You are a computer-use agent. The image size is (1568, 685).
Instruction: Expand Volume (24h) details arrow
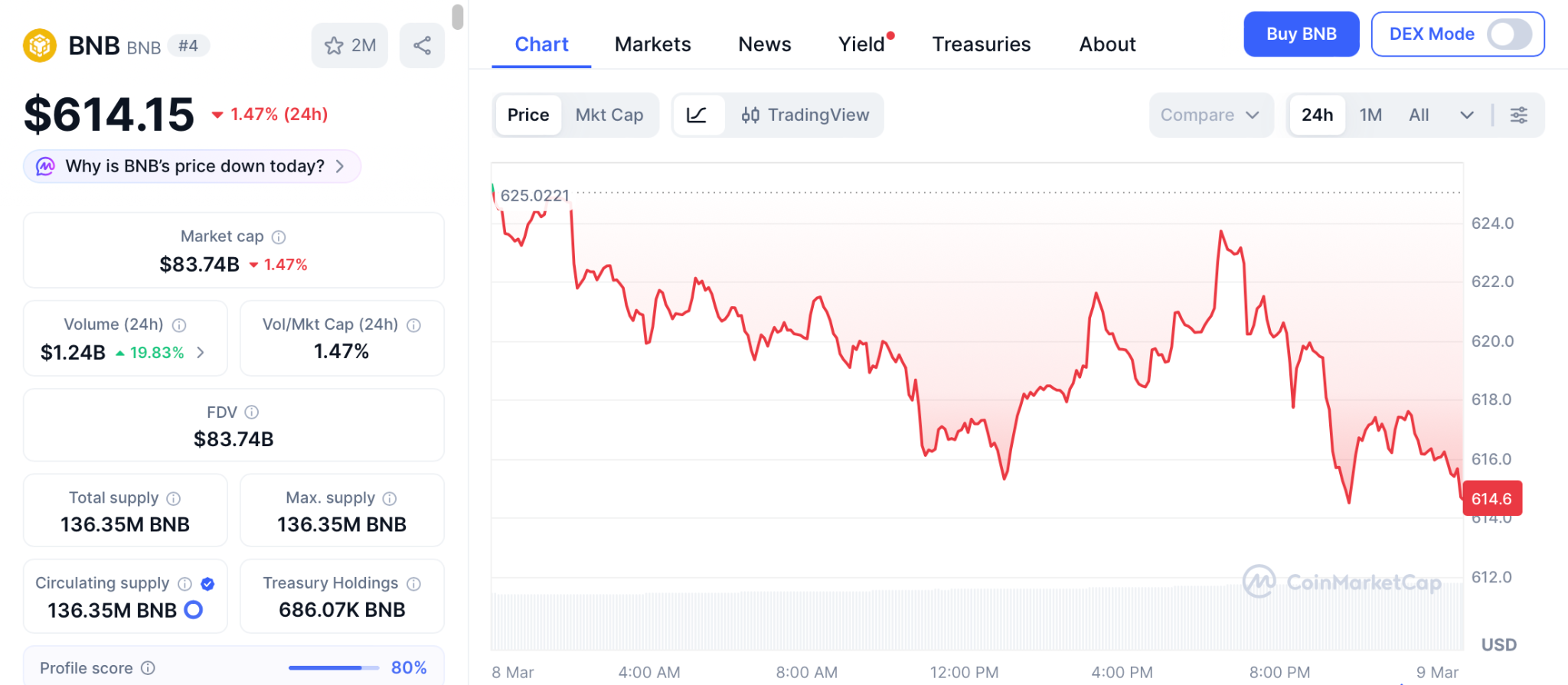201,352
